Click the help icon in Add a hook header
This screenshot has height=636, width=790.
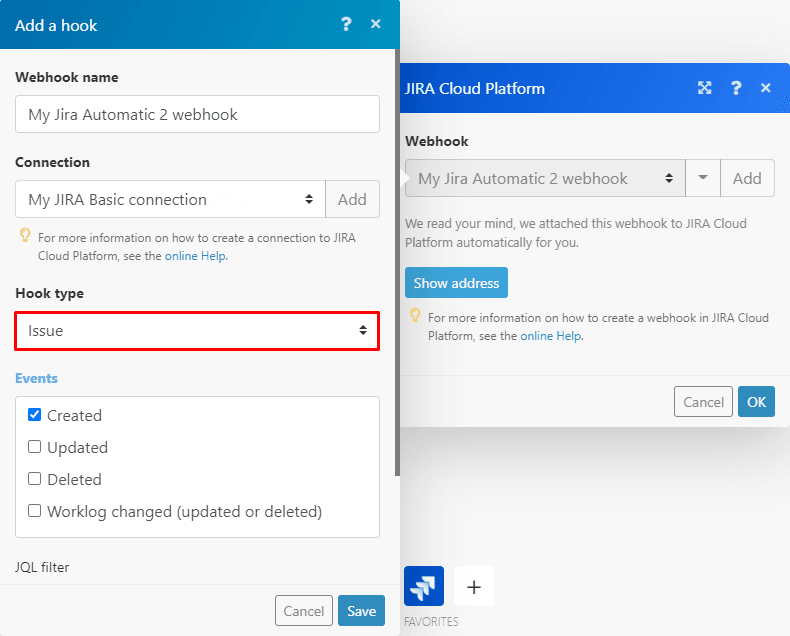click(x=346, y=24)
